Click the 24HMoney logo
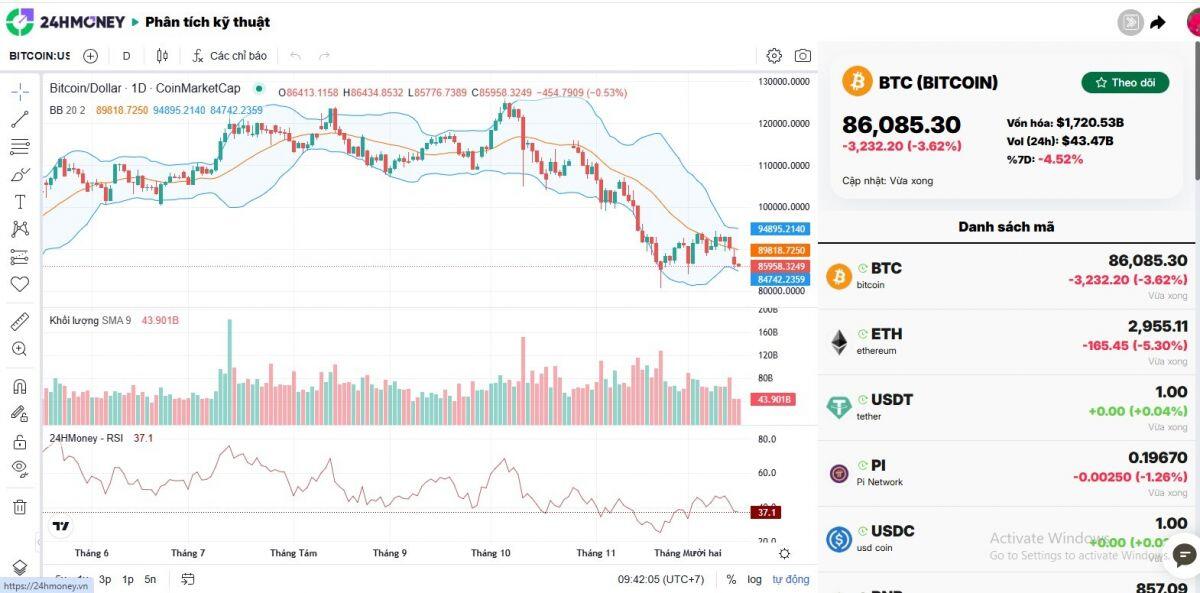Screen dimensions: 1200x593 pyautogui.click(x=66, y=21)
